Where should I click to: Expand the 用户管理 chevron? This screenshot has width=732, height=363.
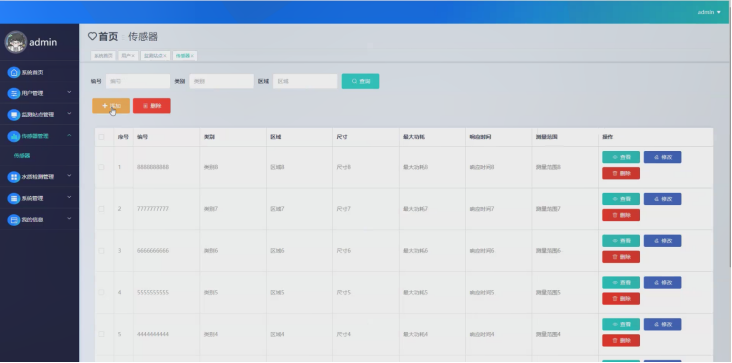click(x=69, y=92)
